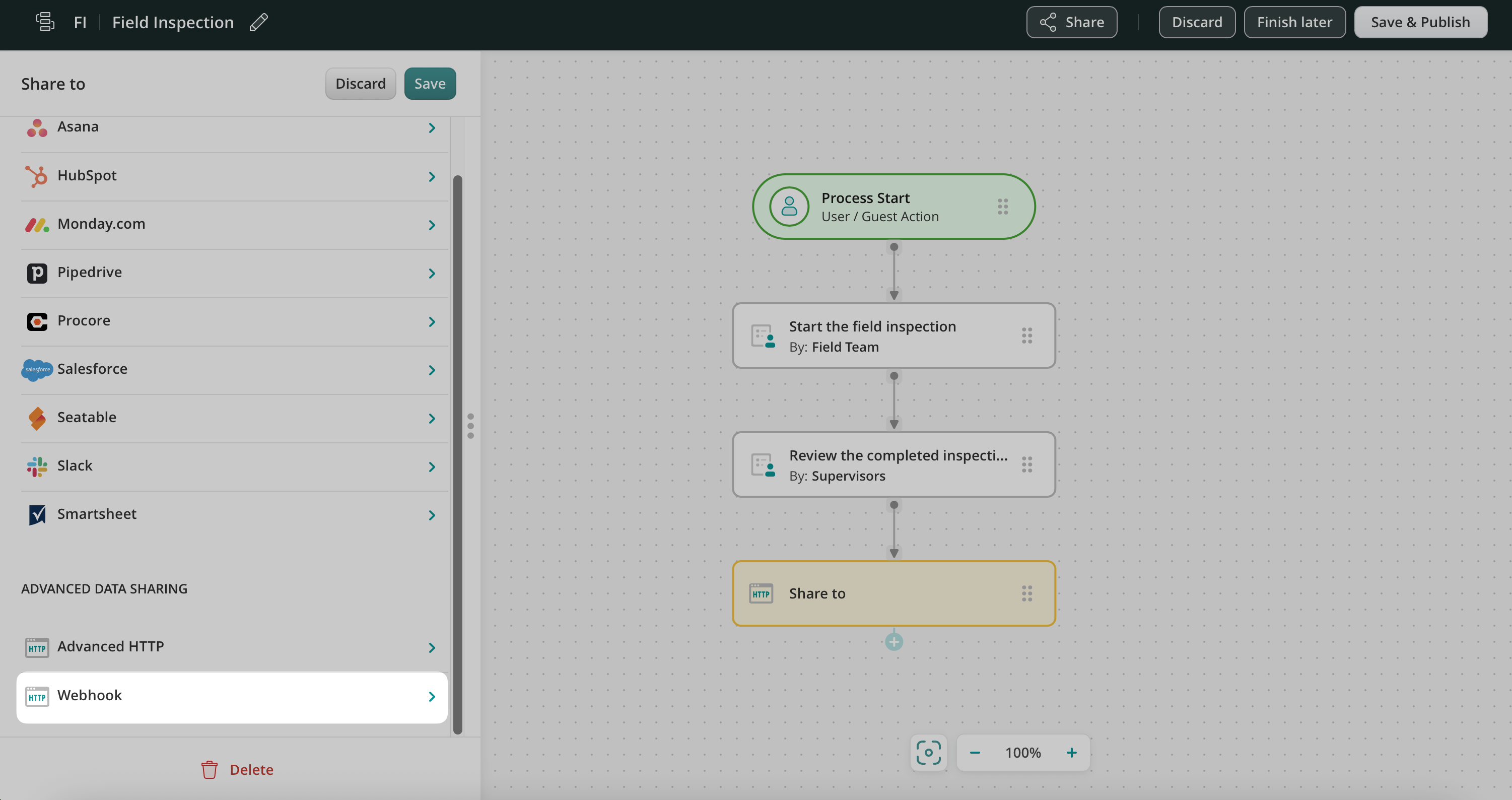Select Monday.com from the list
This screenshot has width=1512, height=800.
pos(101,224)
